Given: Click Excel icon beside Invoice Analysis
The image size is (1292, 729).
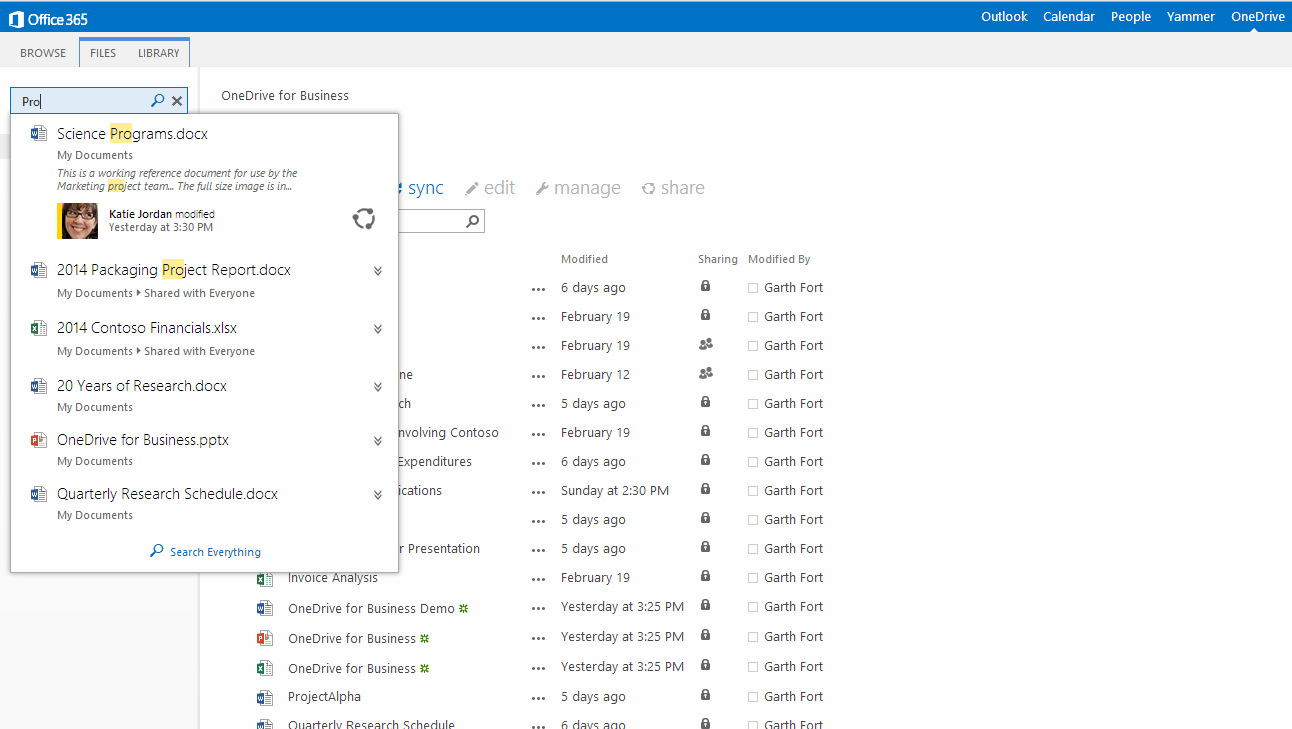Looking at the screenshot, I should 265,578.
